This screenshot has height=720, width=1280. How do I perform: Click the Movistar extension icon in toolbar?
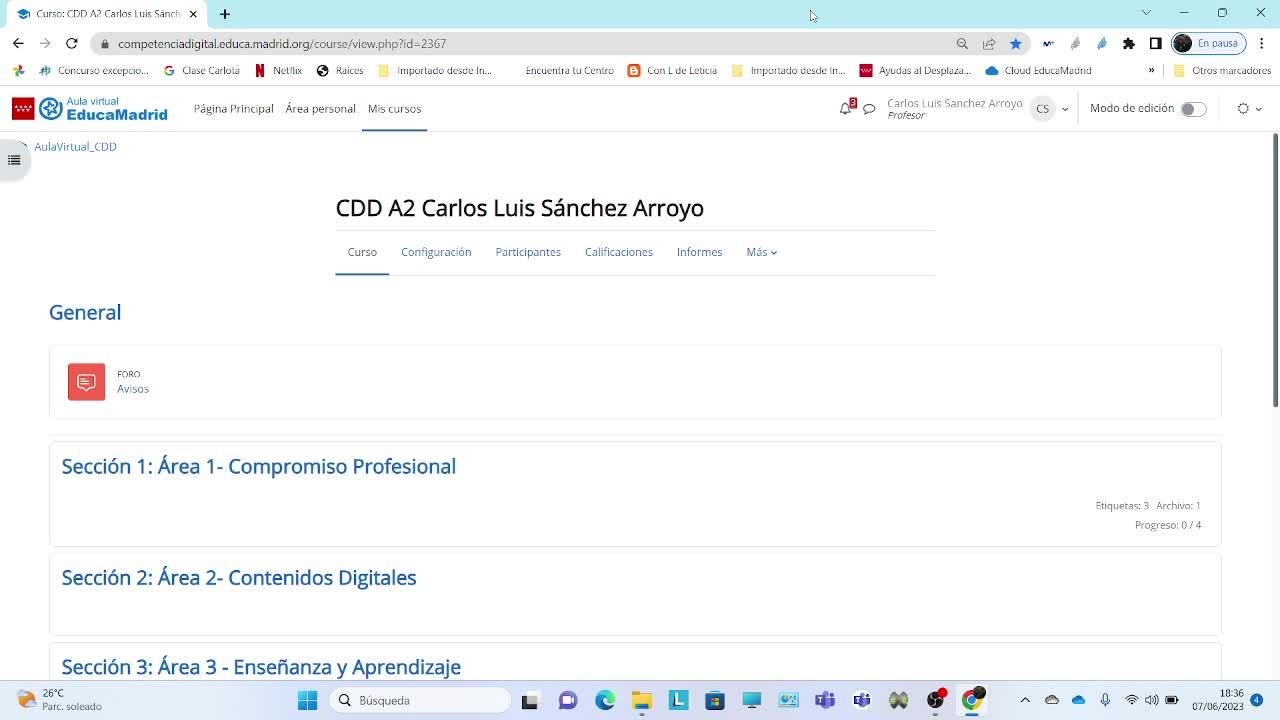point(1048,44)
